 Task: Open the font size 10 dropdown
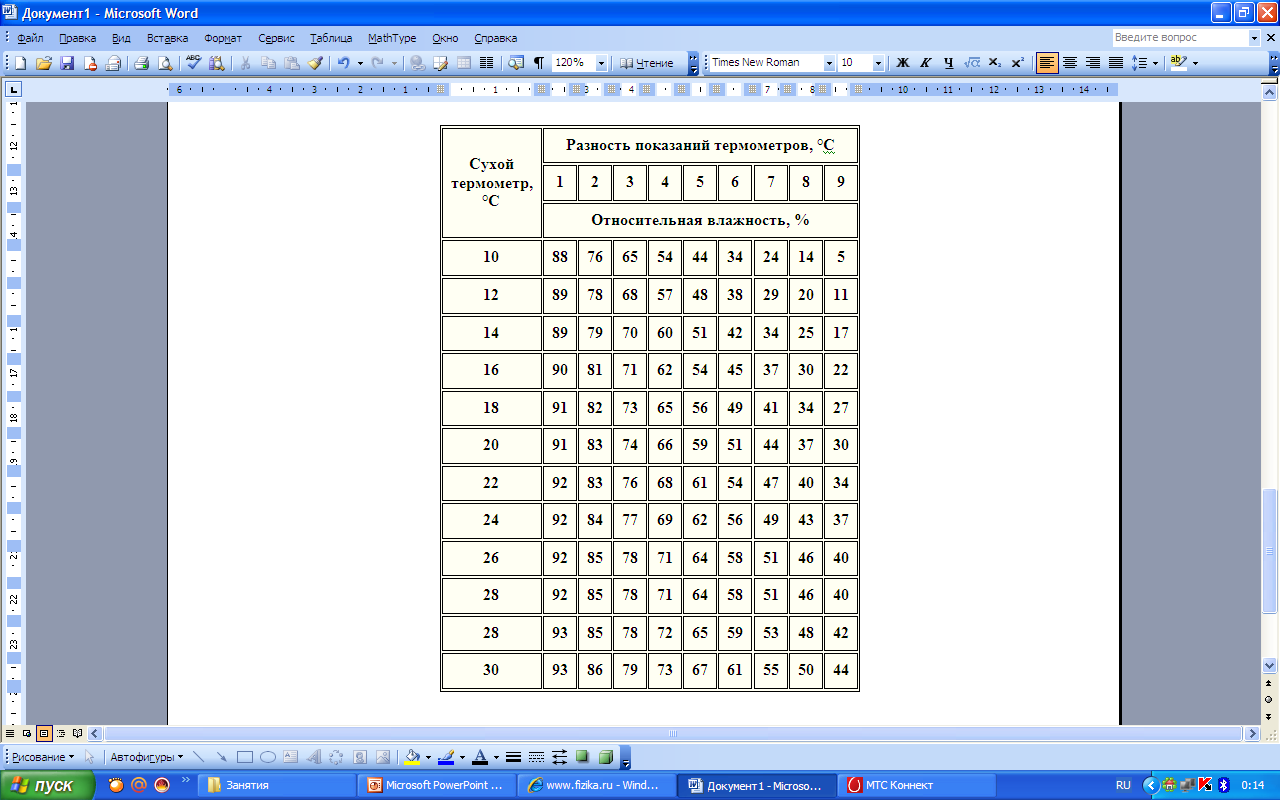point(879,63)
